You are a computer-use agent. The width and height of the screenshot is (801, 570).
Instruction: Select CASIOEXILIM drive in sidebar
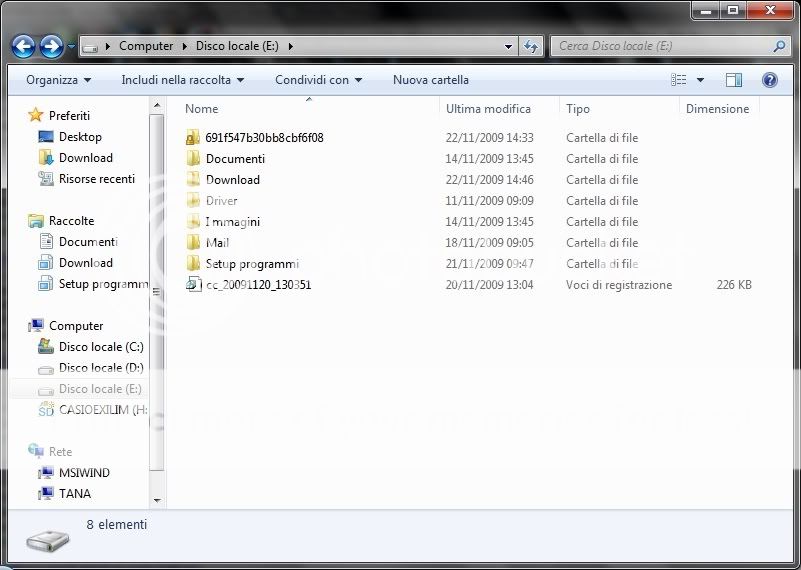coord(102,410)
